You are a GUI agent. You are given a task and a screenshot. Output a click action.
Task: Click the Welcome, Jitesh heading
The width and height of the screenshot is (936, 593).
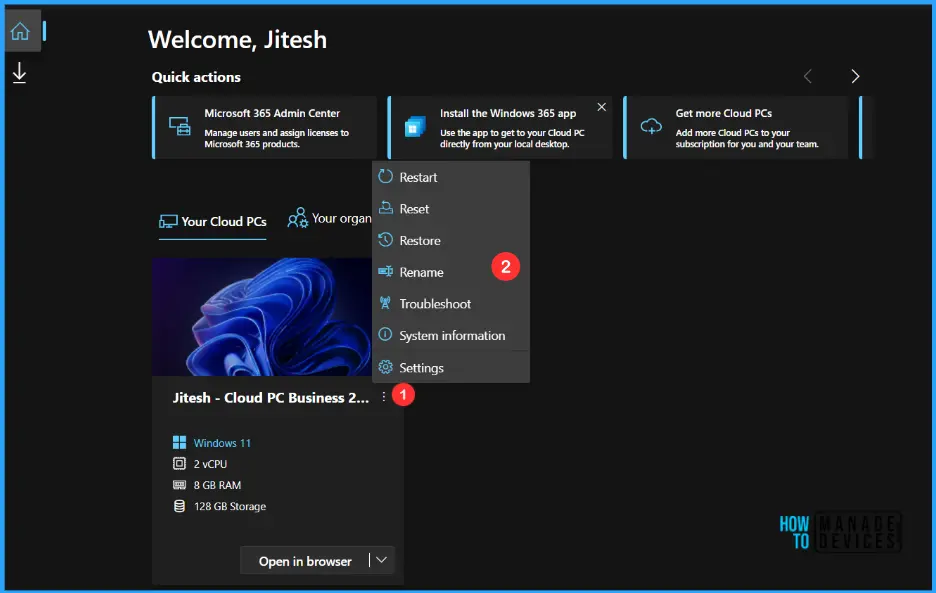pos(238,39)
